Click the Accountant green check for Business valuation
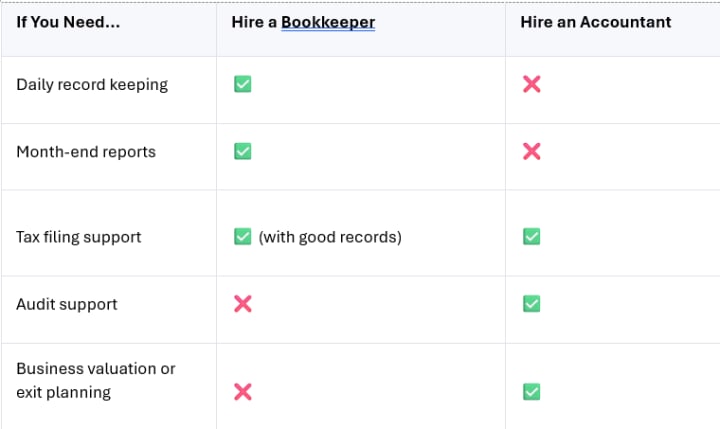Viewport: 720px width, 429px height. [532, 392]
